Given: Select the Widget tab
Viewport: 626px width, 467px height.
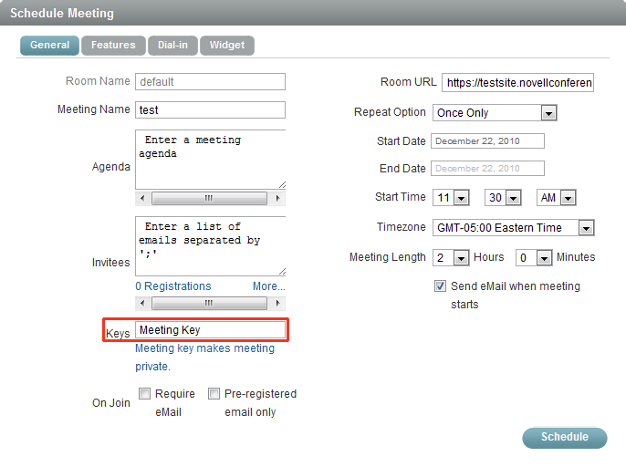Looking at the screenshot, I should [x=227, y=45].
